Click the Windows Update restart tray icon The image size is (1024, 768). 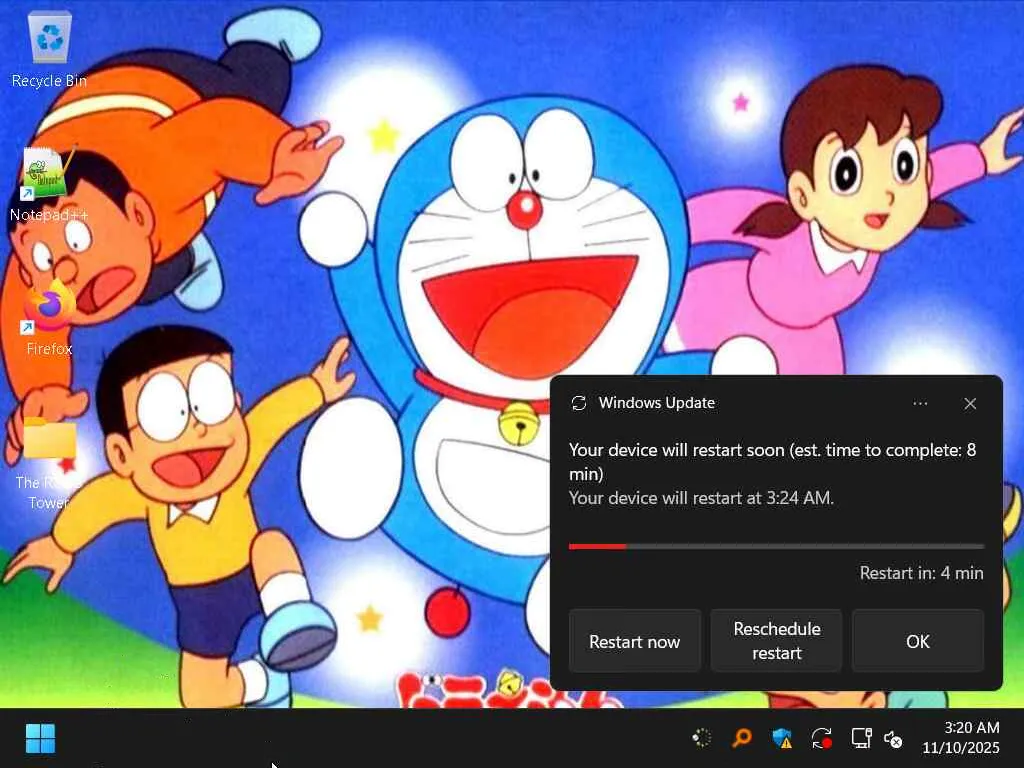point(822,738)
